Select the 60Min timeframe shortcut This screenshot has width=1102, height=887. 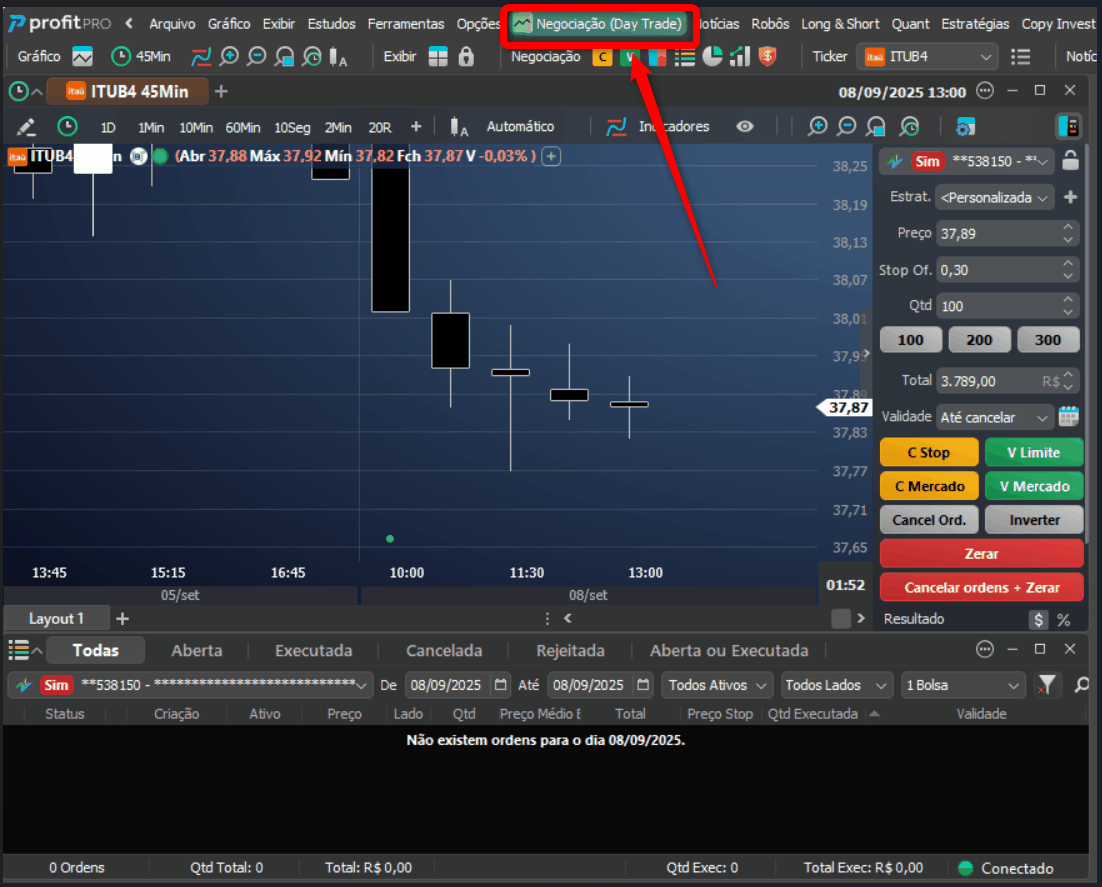click(242, 128)
